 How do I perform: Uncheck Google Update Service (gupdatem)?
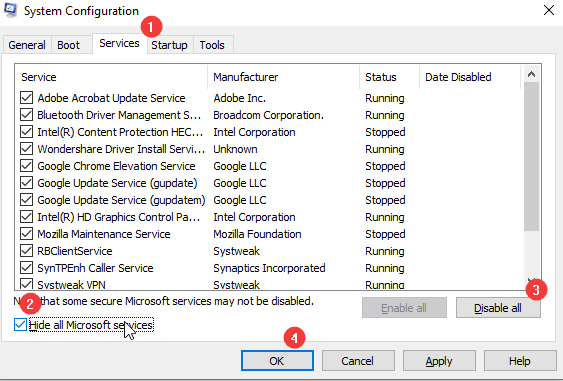pyautogui.click(x=27, y=200)
